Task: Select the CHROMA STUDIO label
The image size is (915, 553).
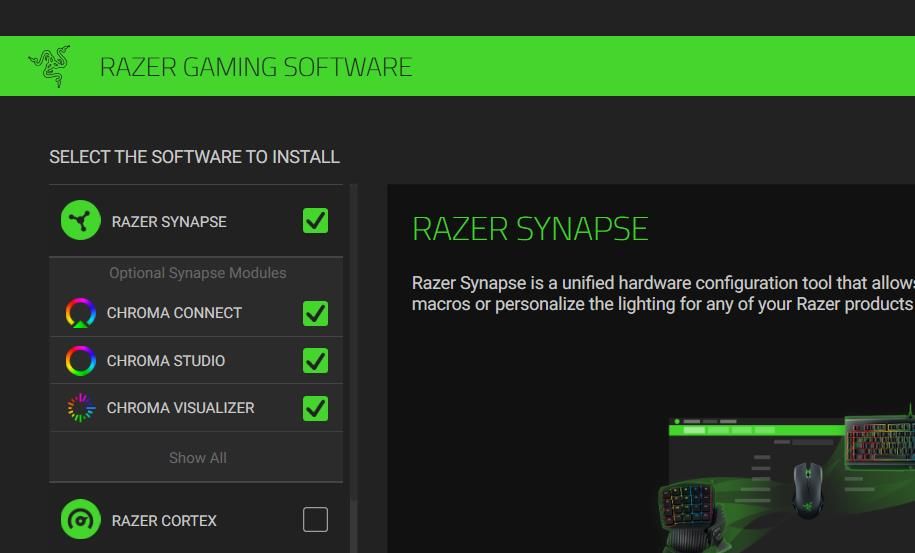Action: click(x=166, y=360)
